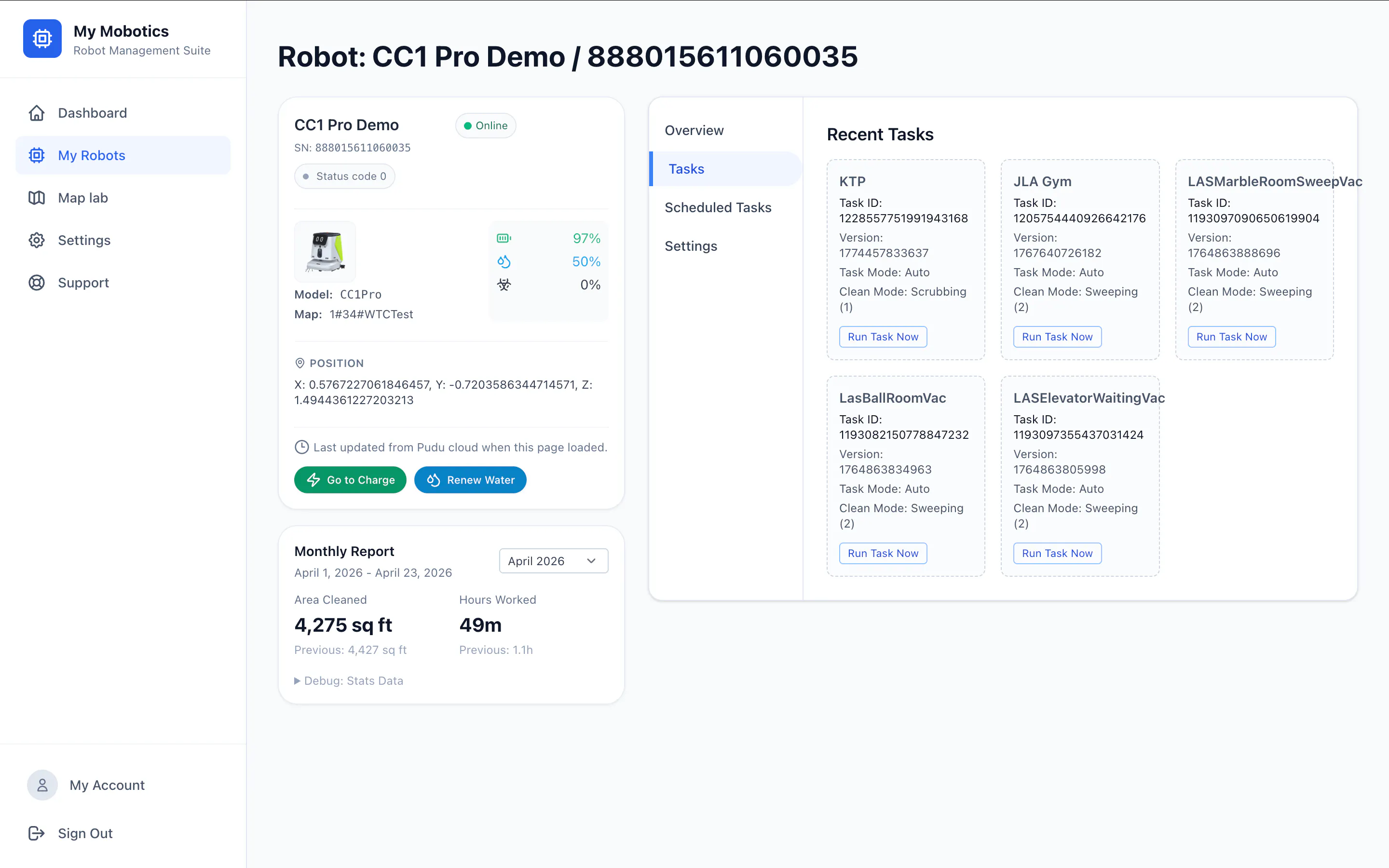Image resolution: width=1389 pixels, height=868 pixels.
Task: Open the Scheduled Tasks tab
Action: click(x=725, y=207)
